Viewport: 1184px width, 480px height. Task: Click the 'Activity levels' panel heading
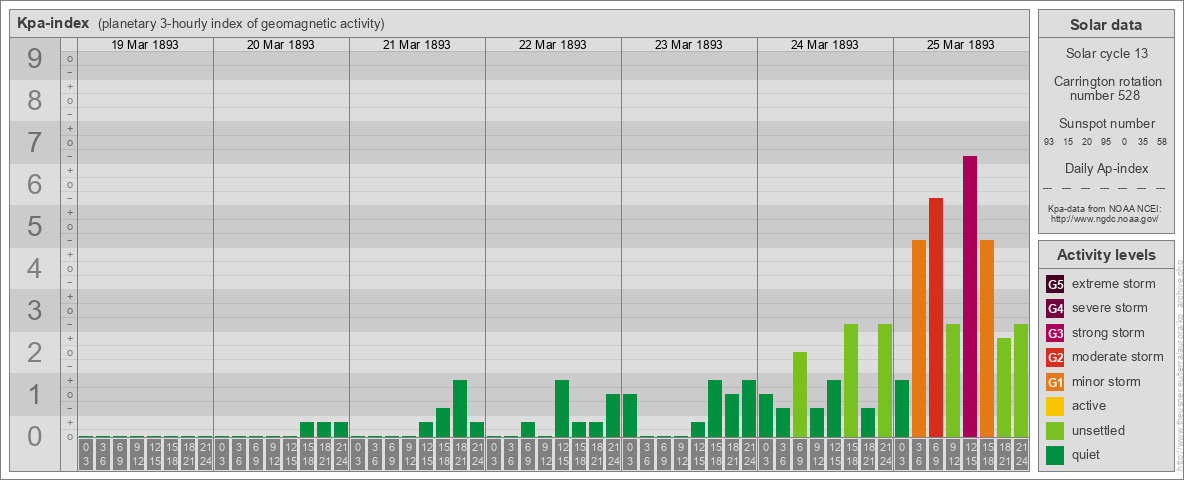click(x=1105, y=255)
